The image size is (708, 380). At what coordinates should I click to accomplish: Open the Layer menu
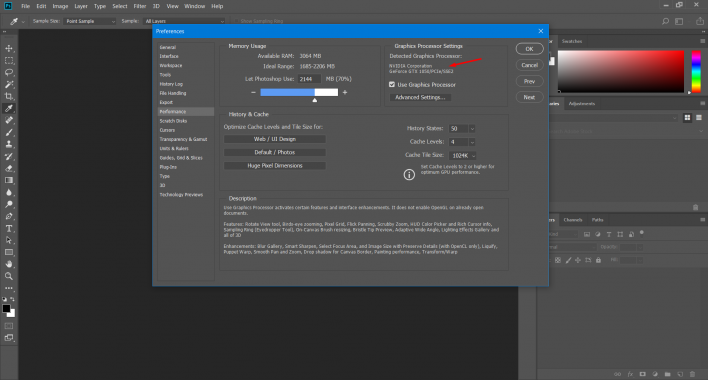(x=81, y=6)
